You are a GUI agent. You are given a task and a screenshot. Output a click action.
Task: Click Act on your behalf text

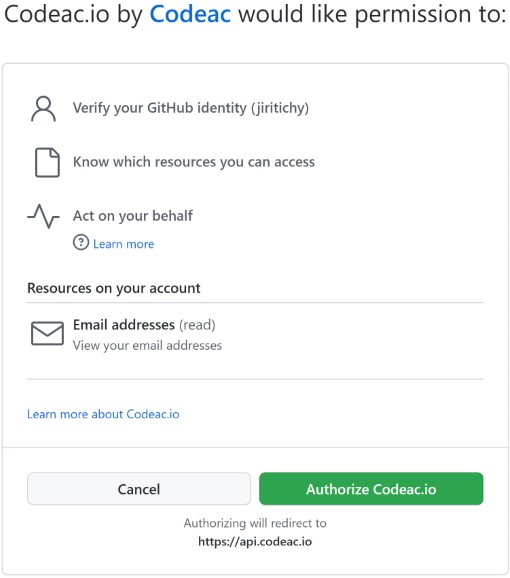[133, 216]
